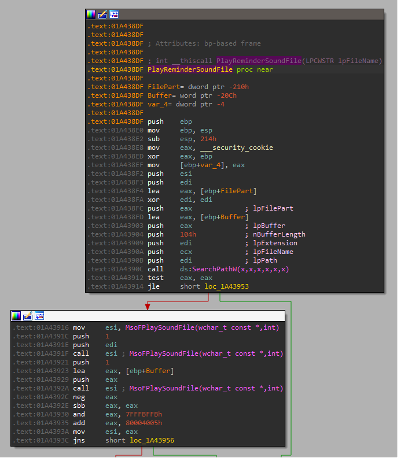Click the 'loc_1A43953' jump label
Viewport: 398px width, 458px height.
pyautogui.click(x=227, y=286)
